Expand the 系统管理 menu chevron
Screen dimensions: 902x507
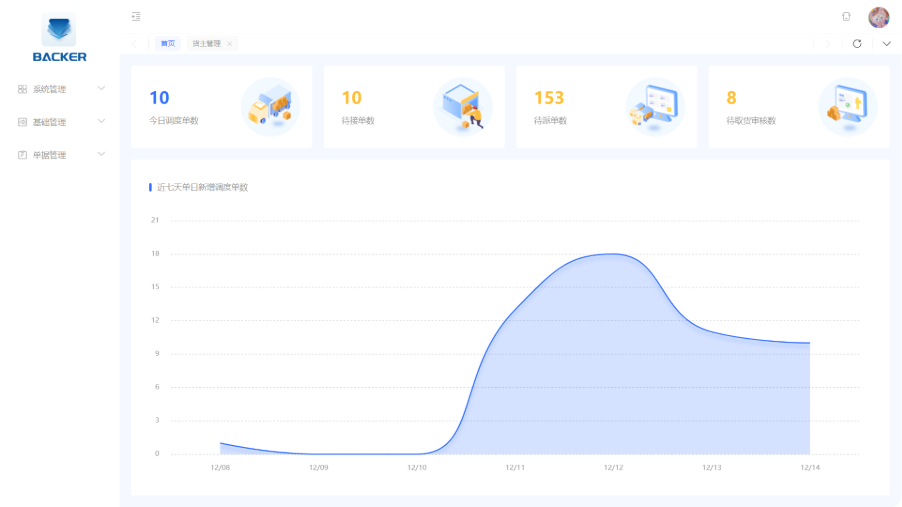tap(101, 89)
